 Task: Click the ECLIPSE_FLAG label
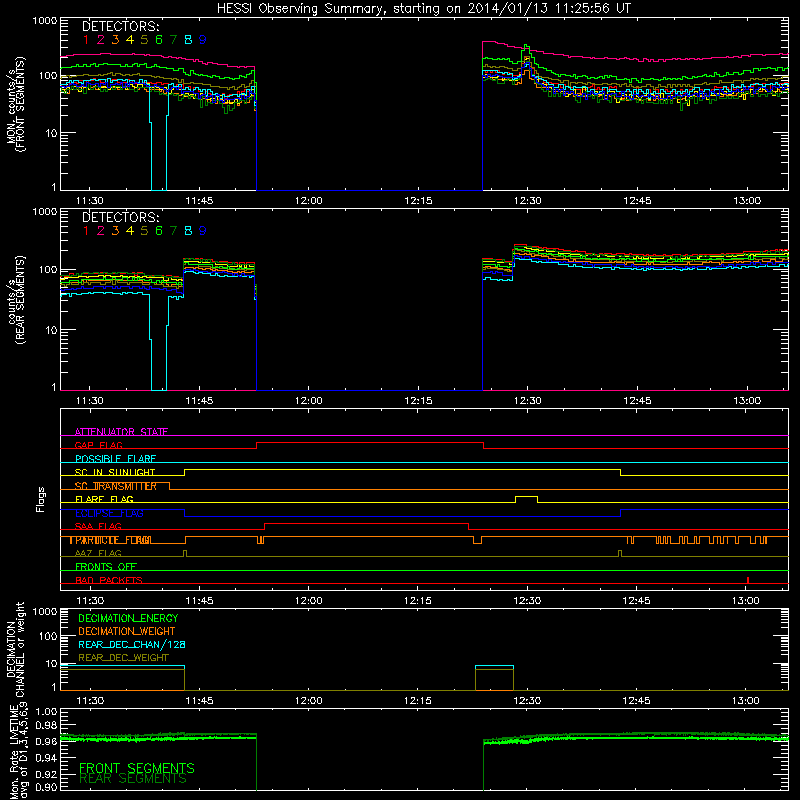click(x=109, y=513)
